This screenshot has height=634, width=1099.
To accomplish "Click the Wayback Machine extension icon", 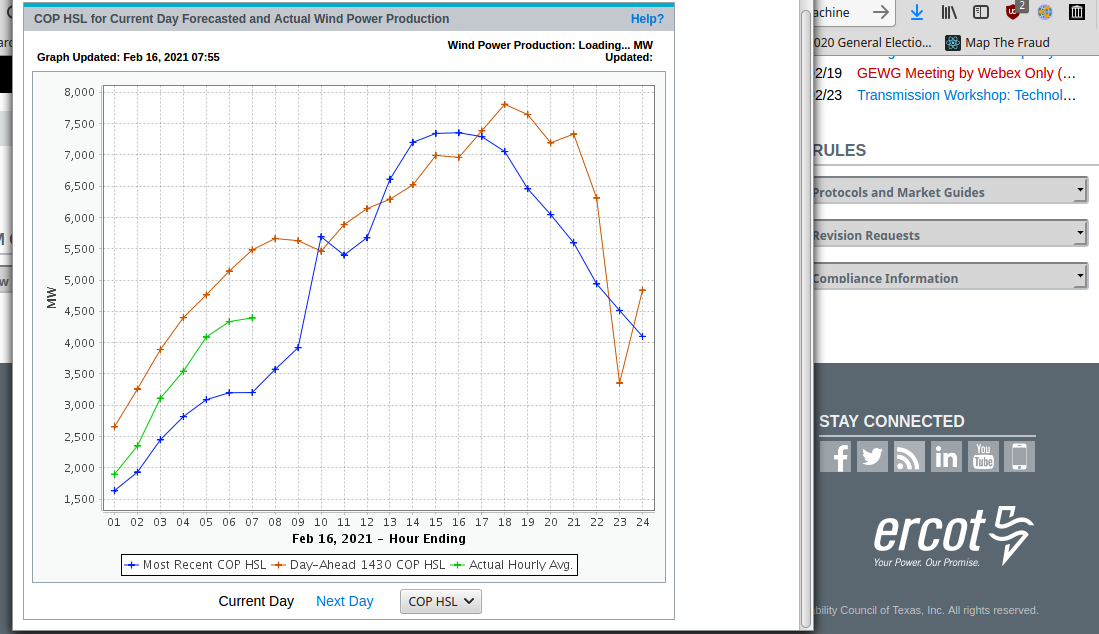I will pos(1077,12).
